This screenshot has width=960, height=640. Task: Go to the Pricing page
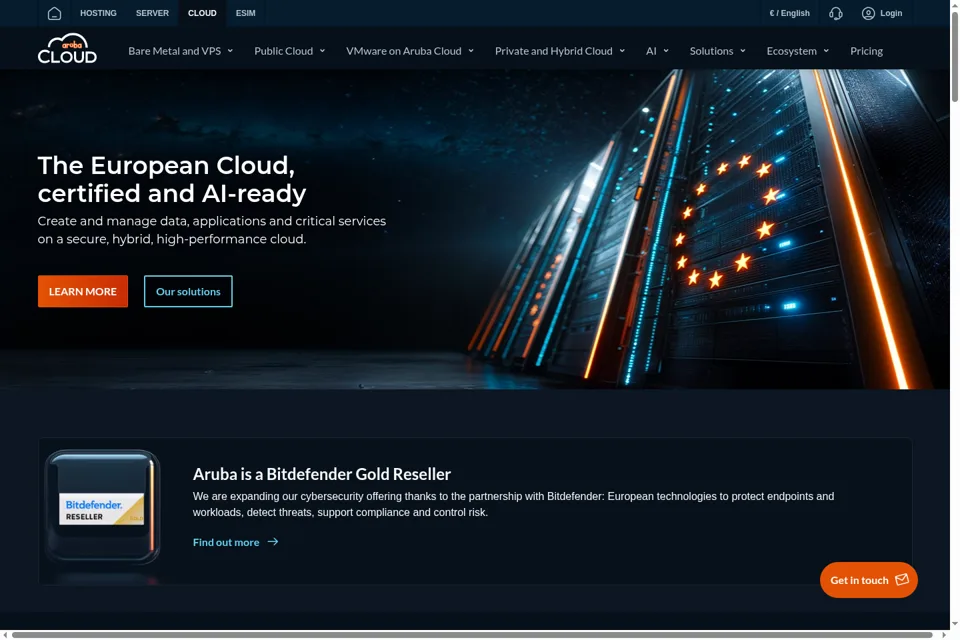pyautogui.click(x=866, y=51)
